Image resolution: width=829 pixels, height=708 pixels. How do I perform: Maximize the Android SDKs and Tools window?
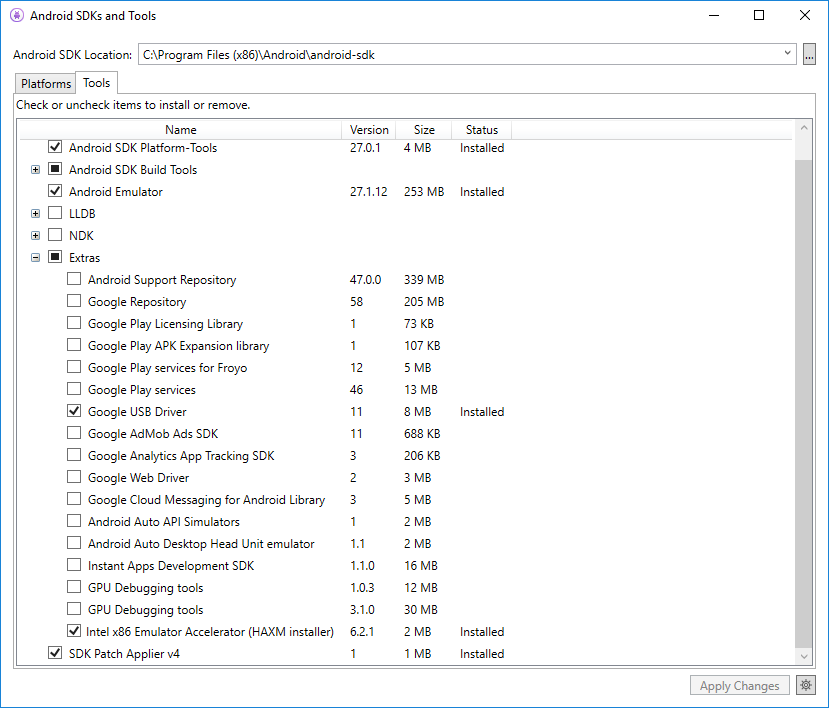[x=759, y=15]
